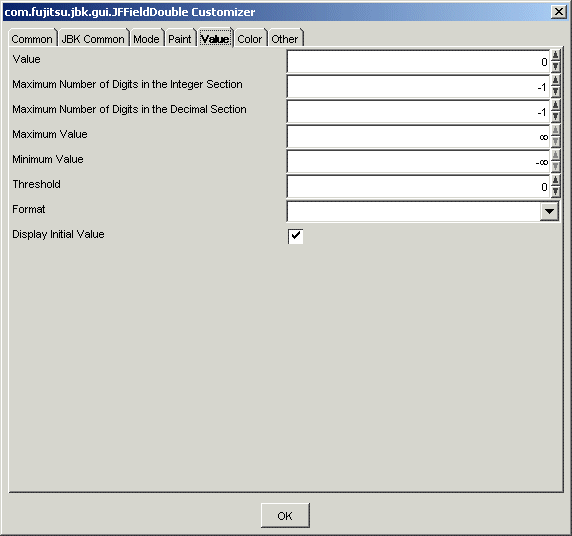Click the integer section digits field
Viewport: 572px width, 536px height.
tap(418, 86)
